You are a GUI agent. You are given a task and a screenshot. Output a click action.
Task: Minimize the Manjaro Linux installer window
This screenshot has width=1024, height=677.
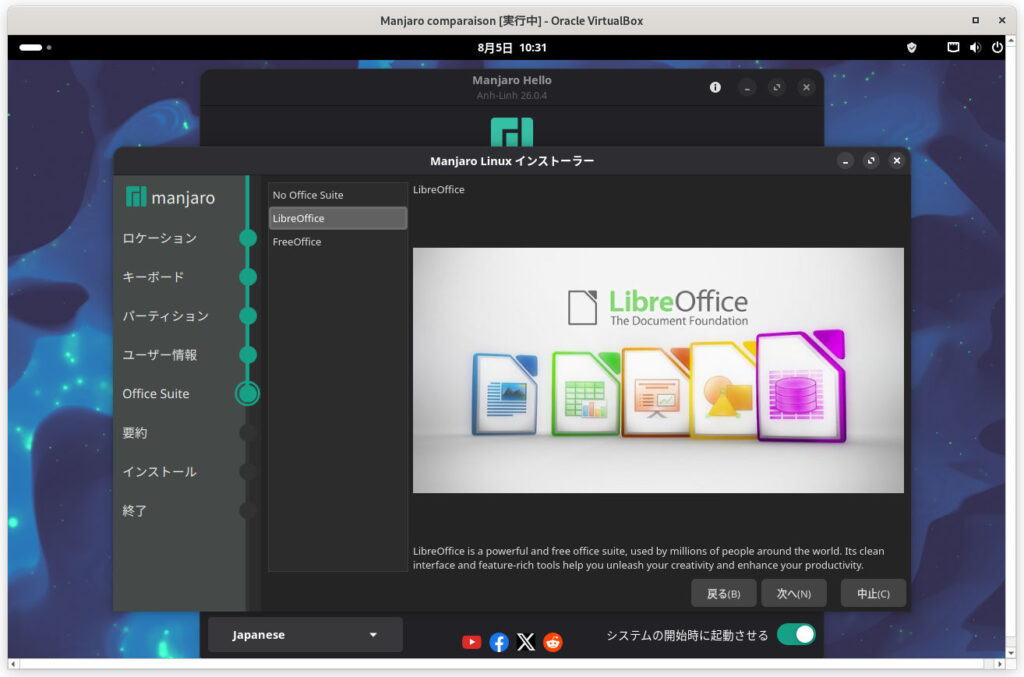(845, 161)
